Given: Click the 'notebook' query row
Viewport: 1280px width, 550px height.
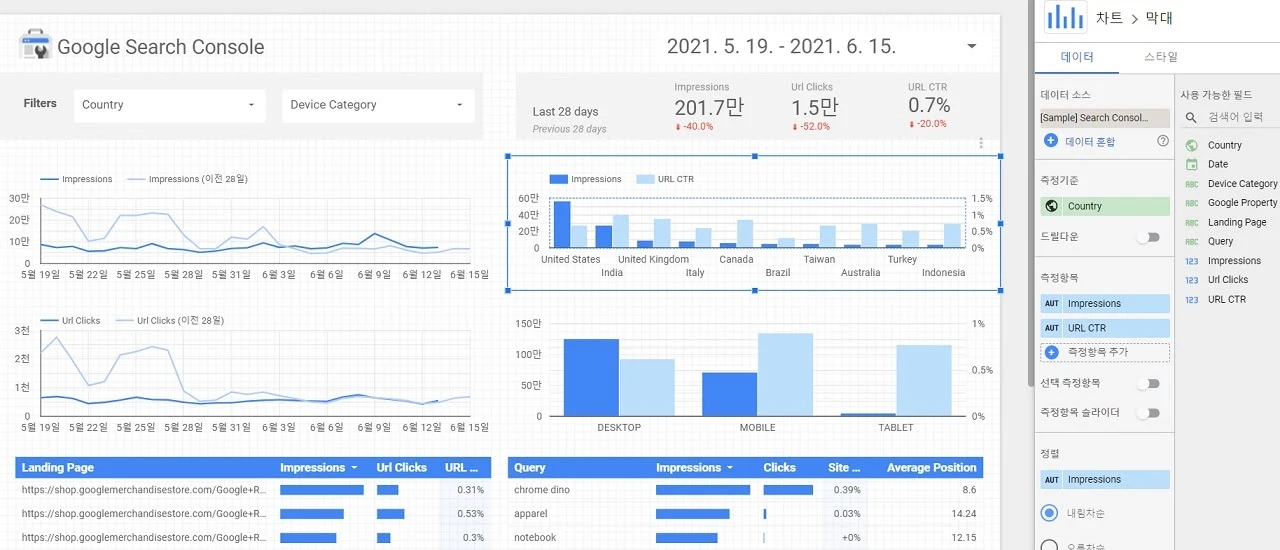Looking at the screenshot, I should 745,538.
